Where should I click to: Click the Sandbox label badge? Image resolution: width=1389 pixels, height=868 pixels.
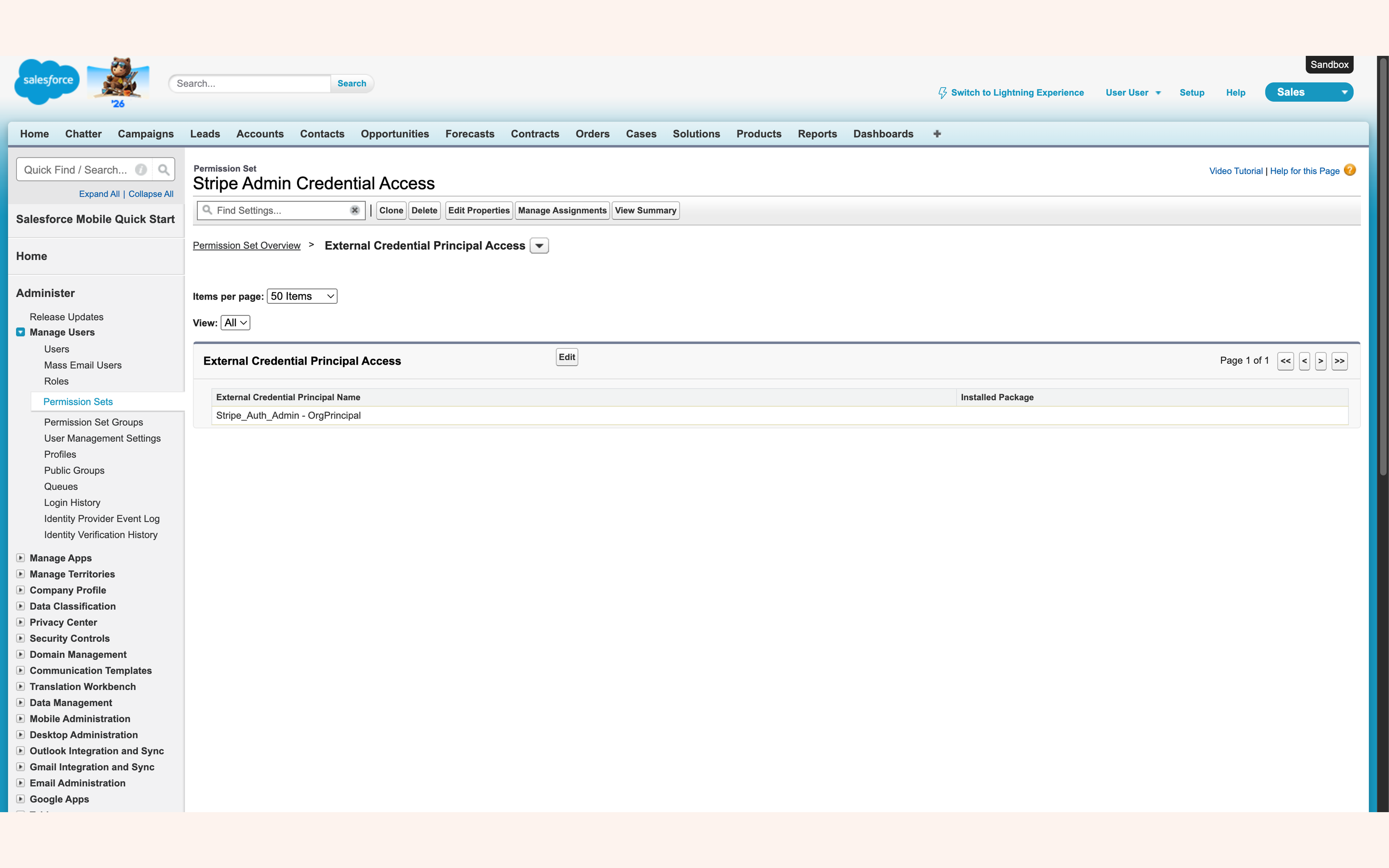(1329, 64)
